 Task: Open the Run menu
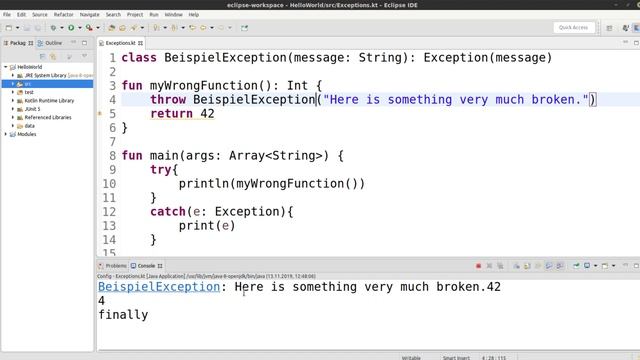[x=153, y=14]
